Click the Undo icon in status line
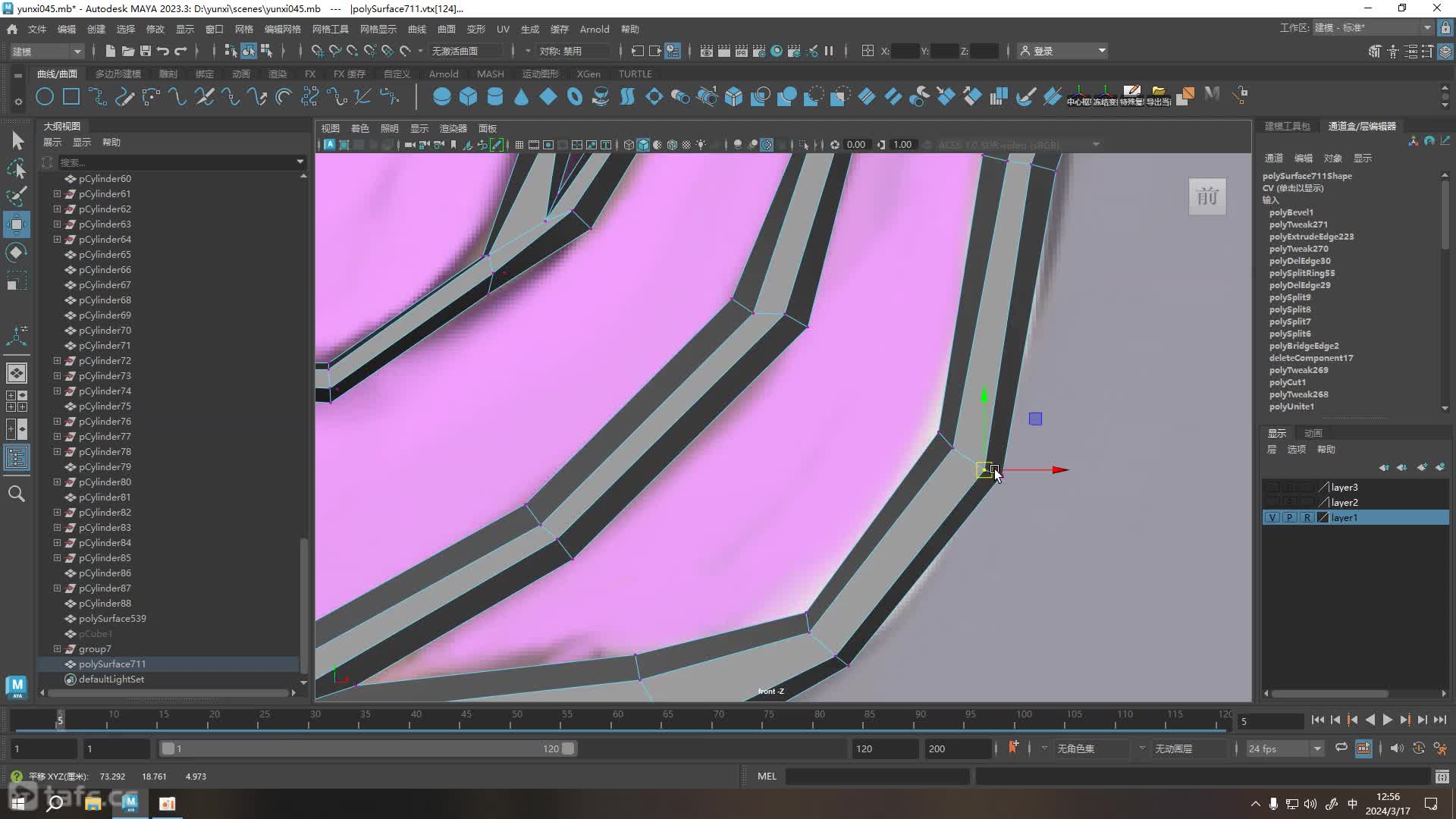The width and height of the screenshot is (1456, 819). 162,51
